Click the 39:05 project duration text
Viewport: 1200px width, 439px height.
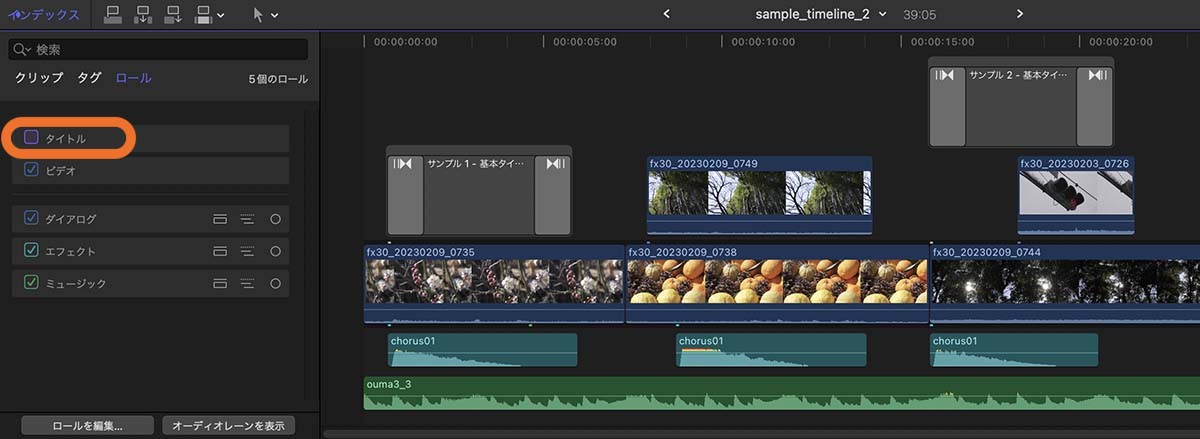tap(919, 15)
